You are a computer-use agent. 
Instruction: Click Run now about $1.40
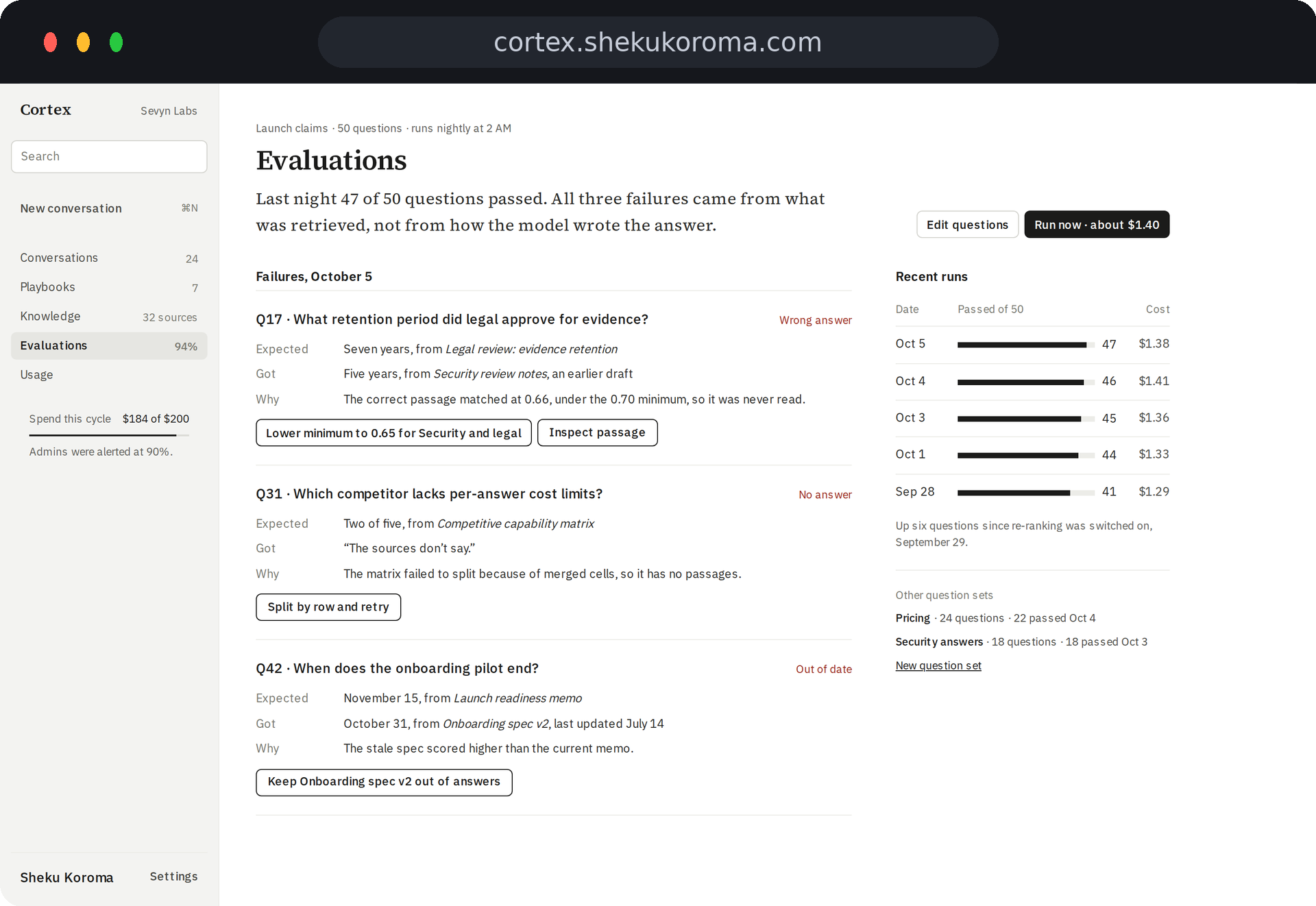coord(1097,225)
